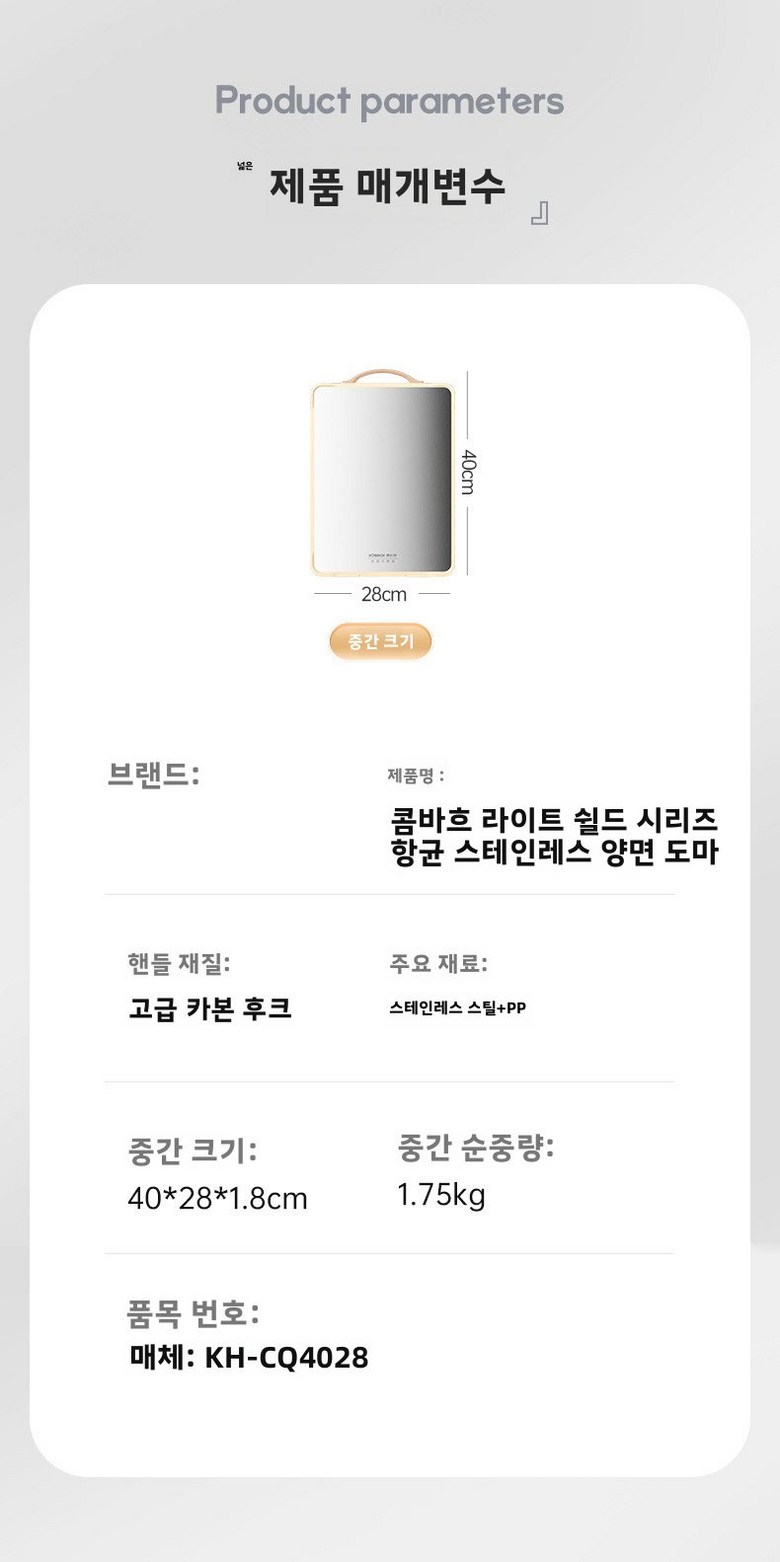Click the "Product parameters" heading
The width and height of the screenshot is (780, 1562).
(x=389, y=101)
